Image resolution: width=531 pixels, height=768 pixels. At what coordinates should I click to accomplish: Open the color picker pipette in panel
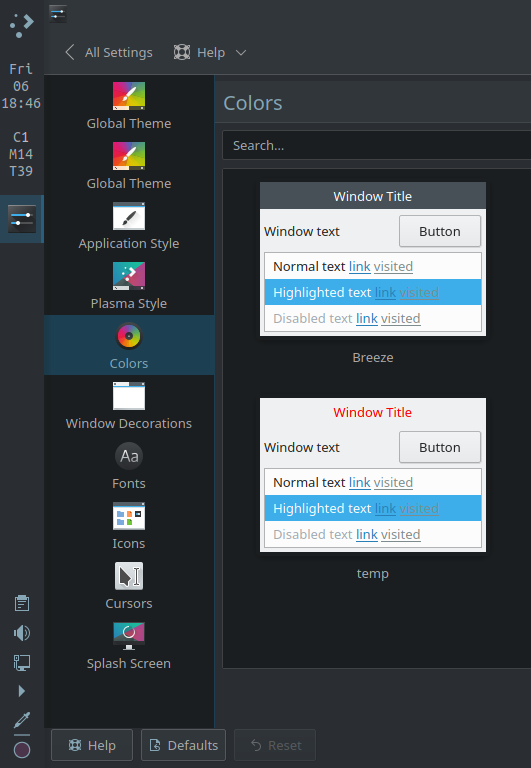[x=22, y=720]
